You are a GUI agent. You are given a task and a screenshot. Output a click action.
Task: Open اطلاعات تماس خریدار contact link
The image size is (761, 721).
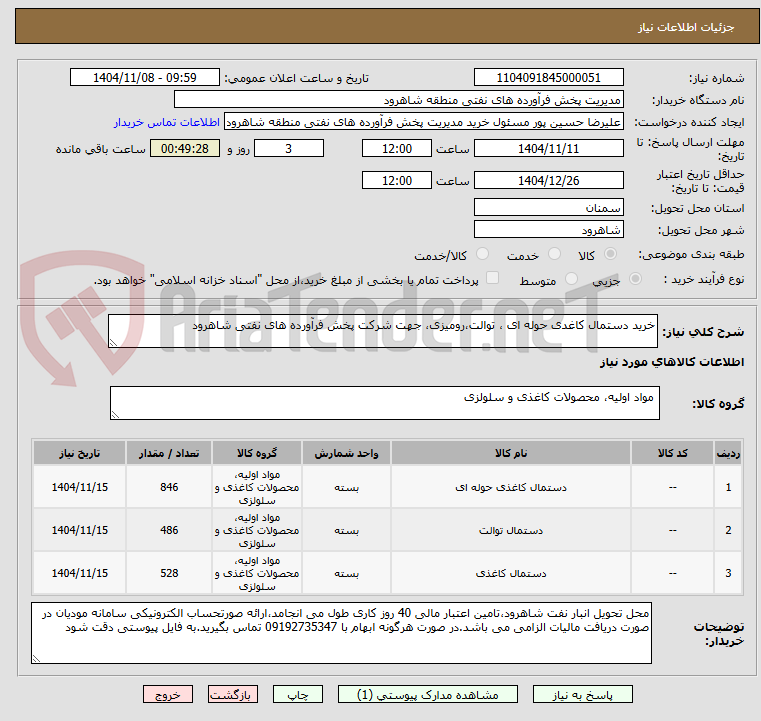click(x=167, y=122)
